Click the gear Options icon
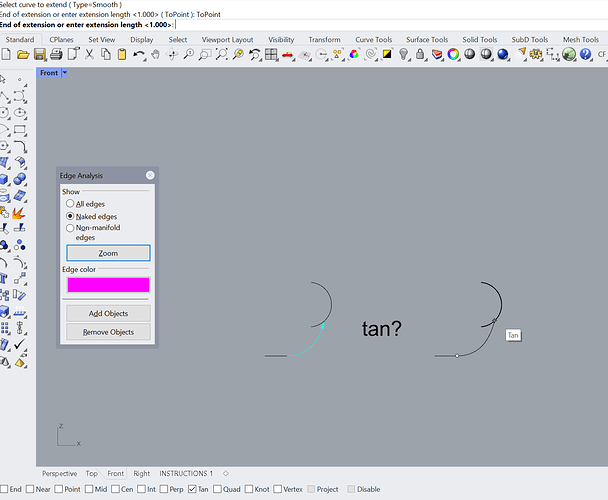Image resolution: width=608 pixels, height=500 pixels. pyautogui.click(x=536, y=54)
